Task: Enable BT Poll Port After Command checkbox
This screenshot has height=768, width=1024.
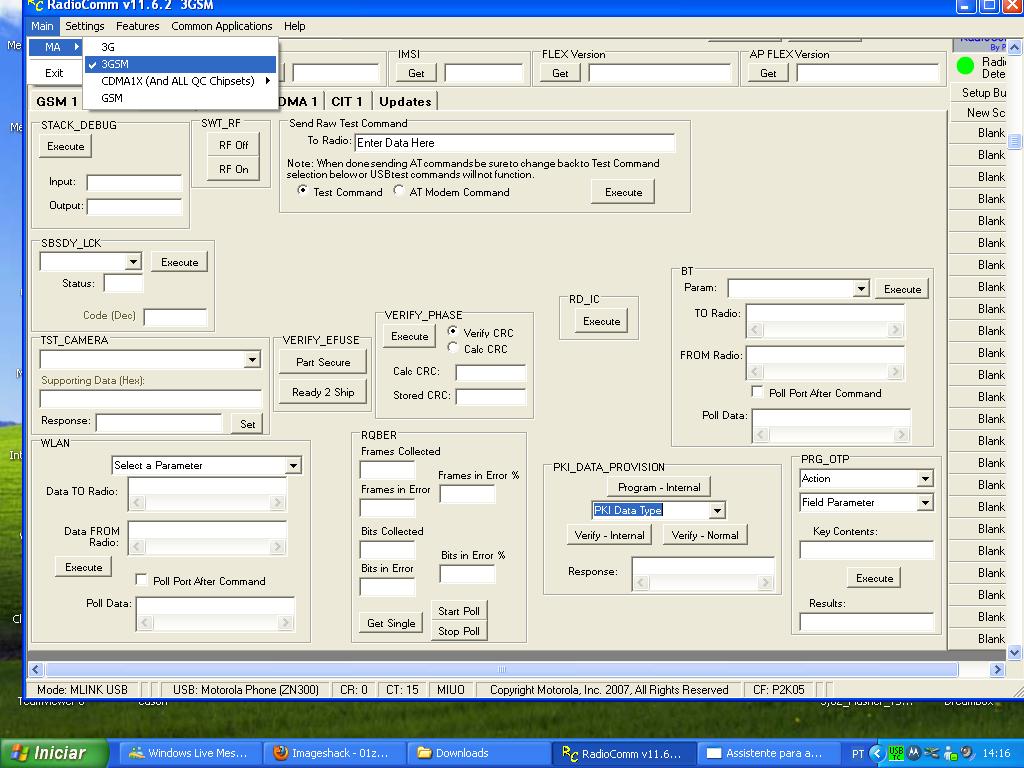Action: (757, 391)
